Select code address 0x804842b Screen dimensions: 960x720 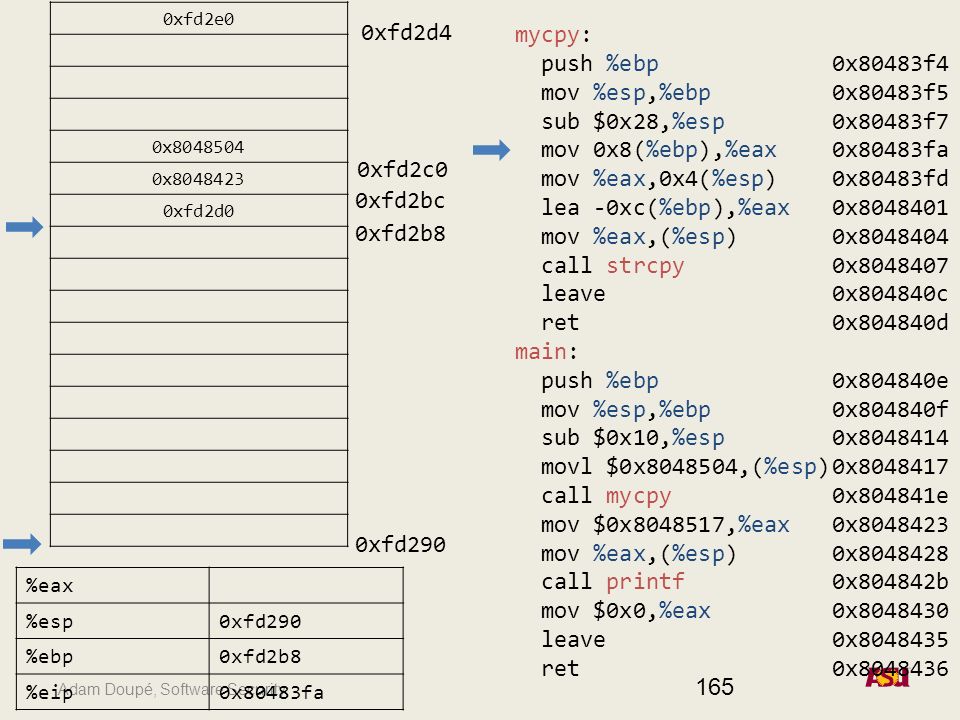[890, 582]
